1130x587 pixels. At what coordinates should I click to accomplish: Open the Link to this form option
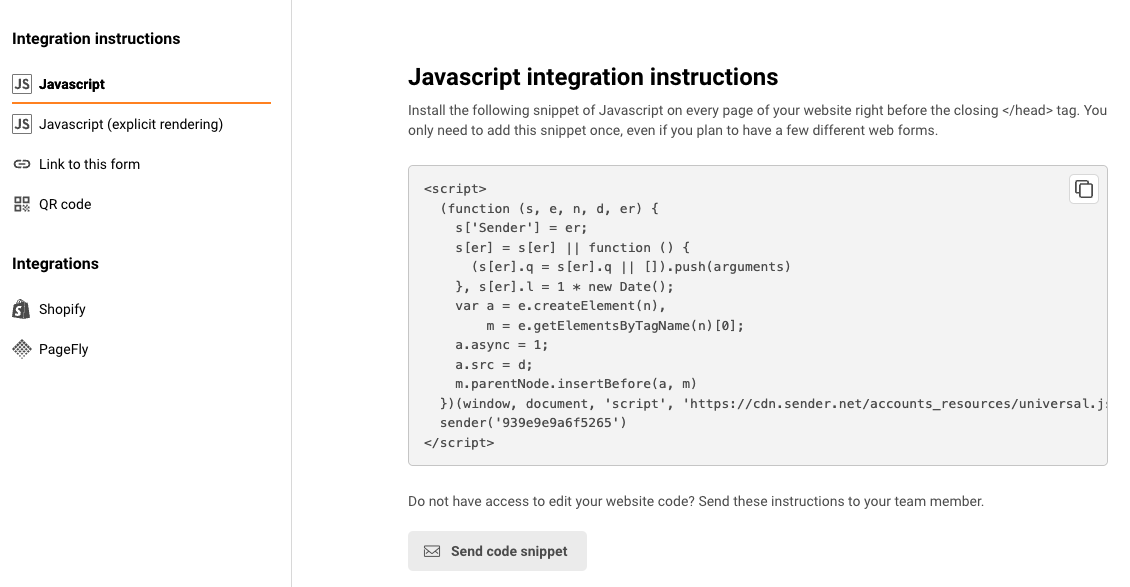pyautogui.click(x=89, y=164)
